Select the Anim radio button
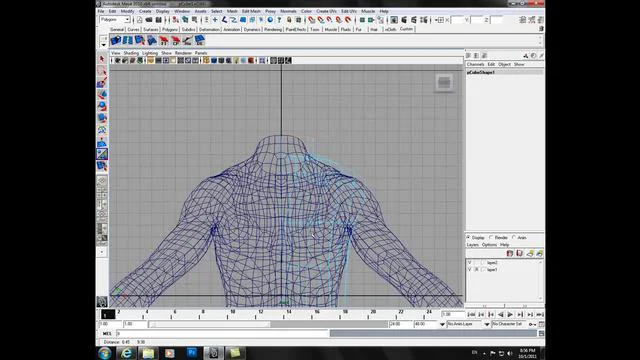Screen dimensions: 640x360 [514, 238]
